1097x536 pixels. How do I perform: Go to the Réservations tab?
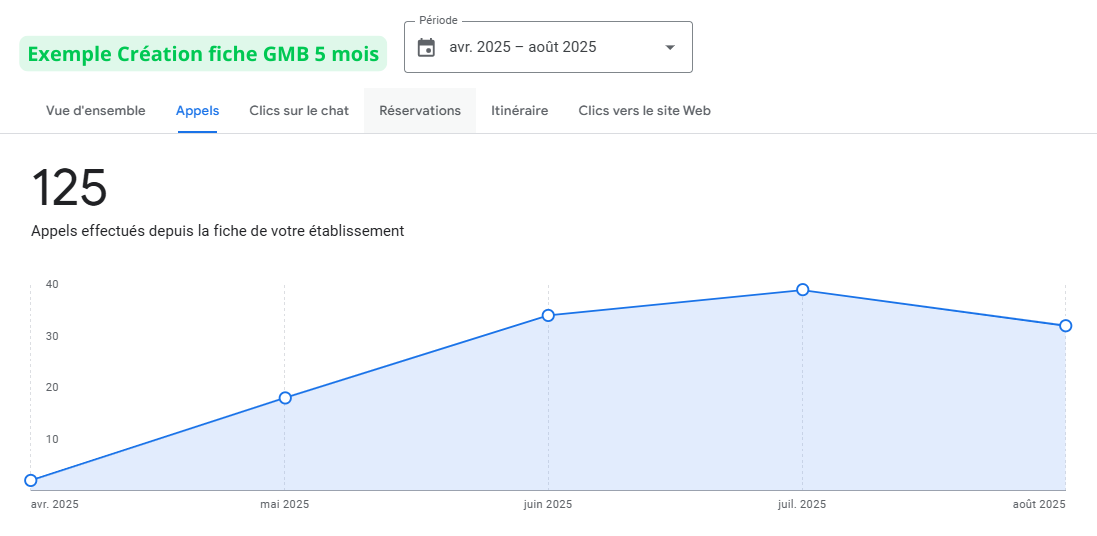point(420,111)
